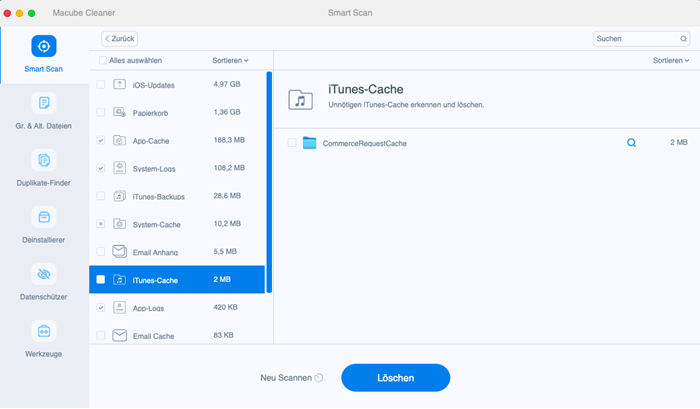700x409 pixels.
Task: Open the Werkzeuge toolbox icon
Action: tap(44, 331)
